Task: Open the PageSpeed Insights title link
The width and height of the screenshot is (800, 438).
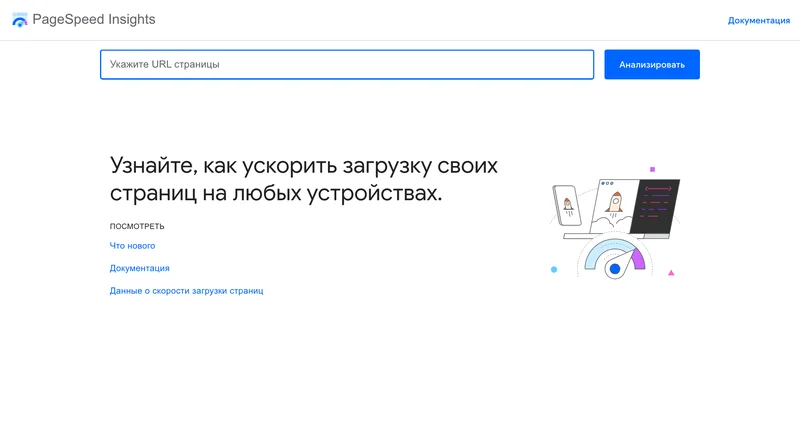Action: click(x=94, y=19)
